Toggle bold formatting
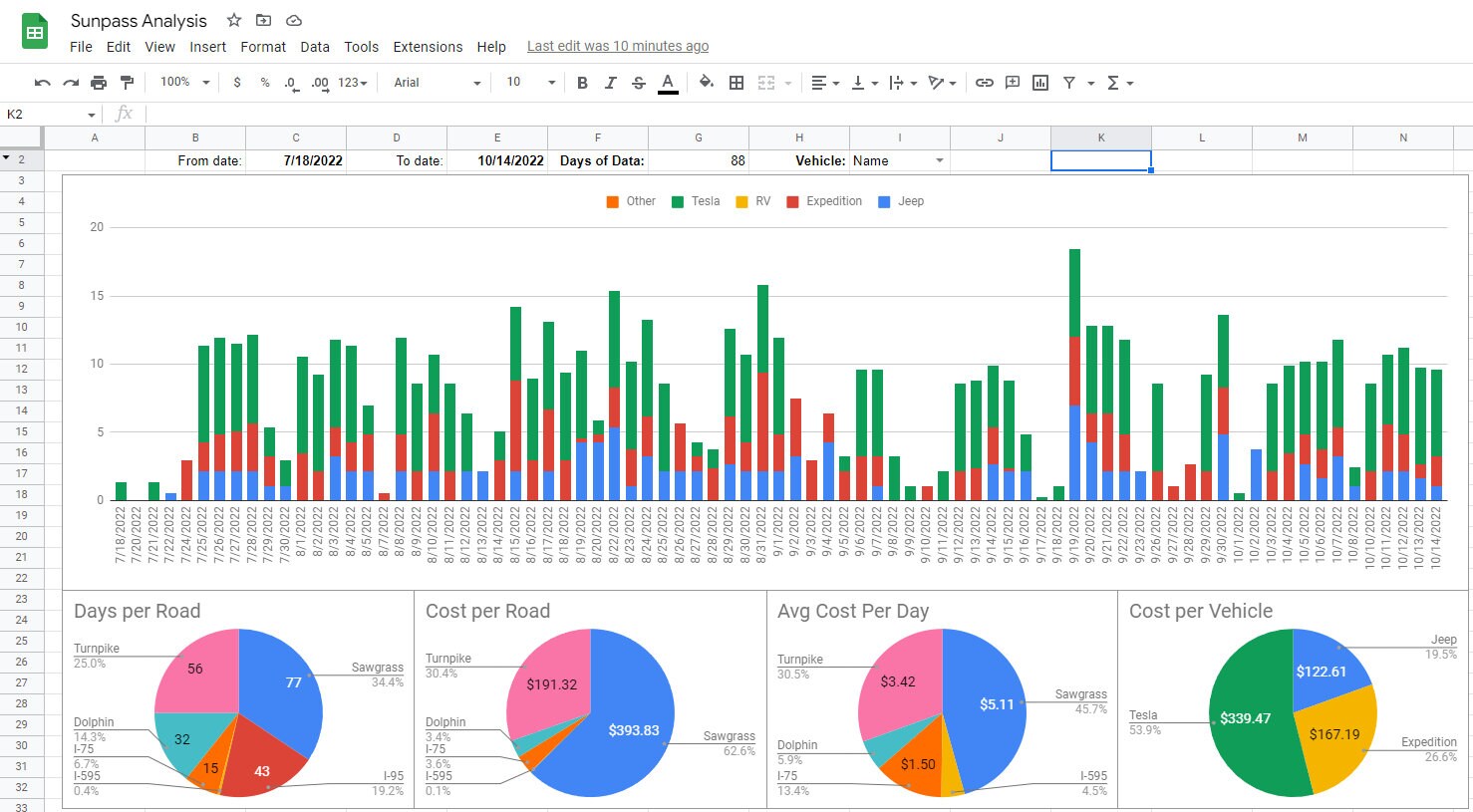1473x812 pixels. pyautogui.click(x=582, y=83)
